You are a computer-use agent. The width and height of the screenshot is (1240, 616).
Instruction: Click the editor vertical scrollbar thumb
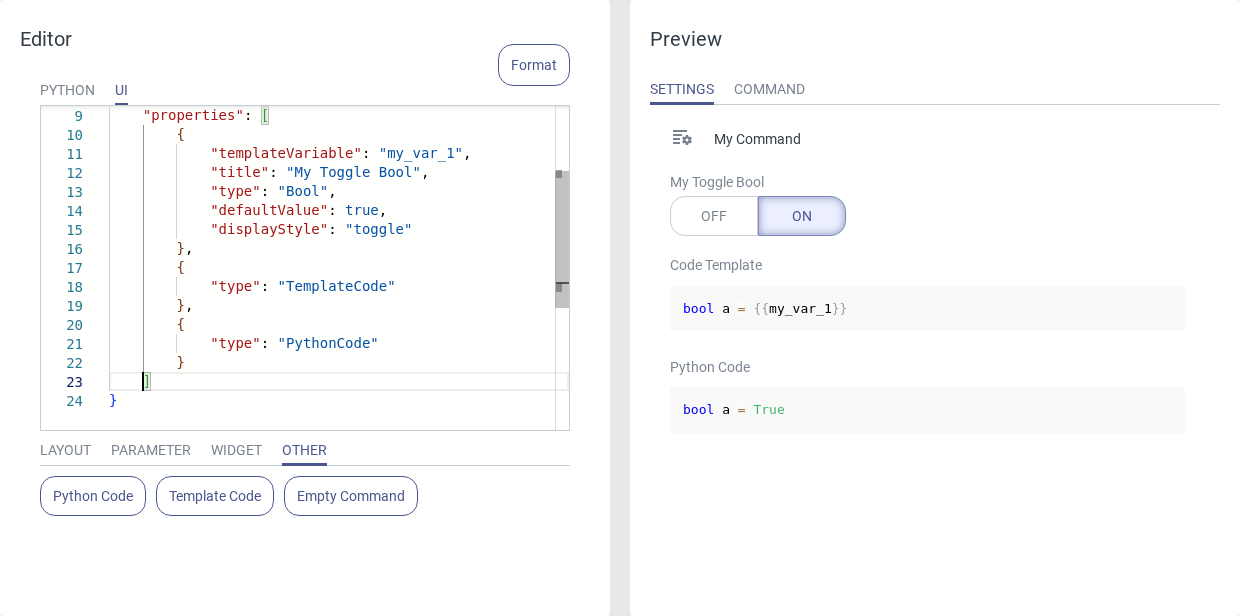pyautogui.click(x=562, y=238)
